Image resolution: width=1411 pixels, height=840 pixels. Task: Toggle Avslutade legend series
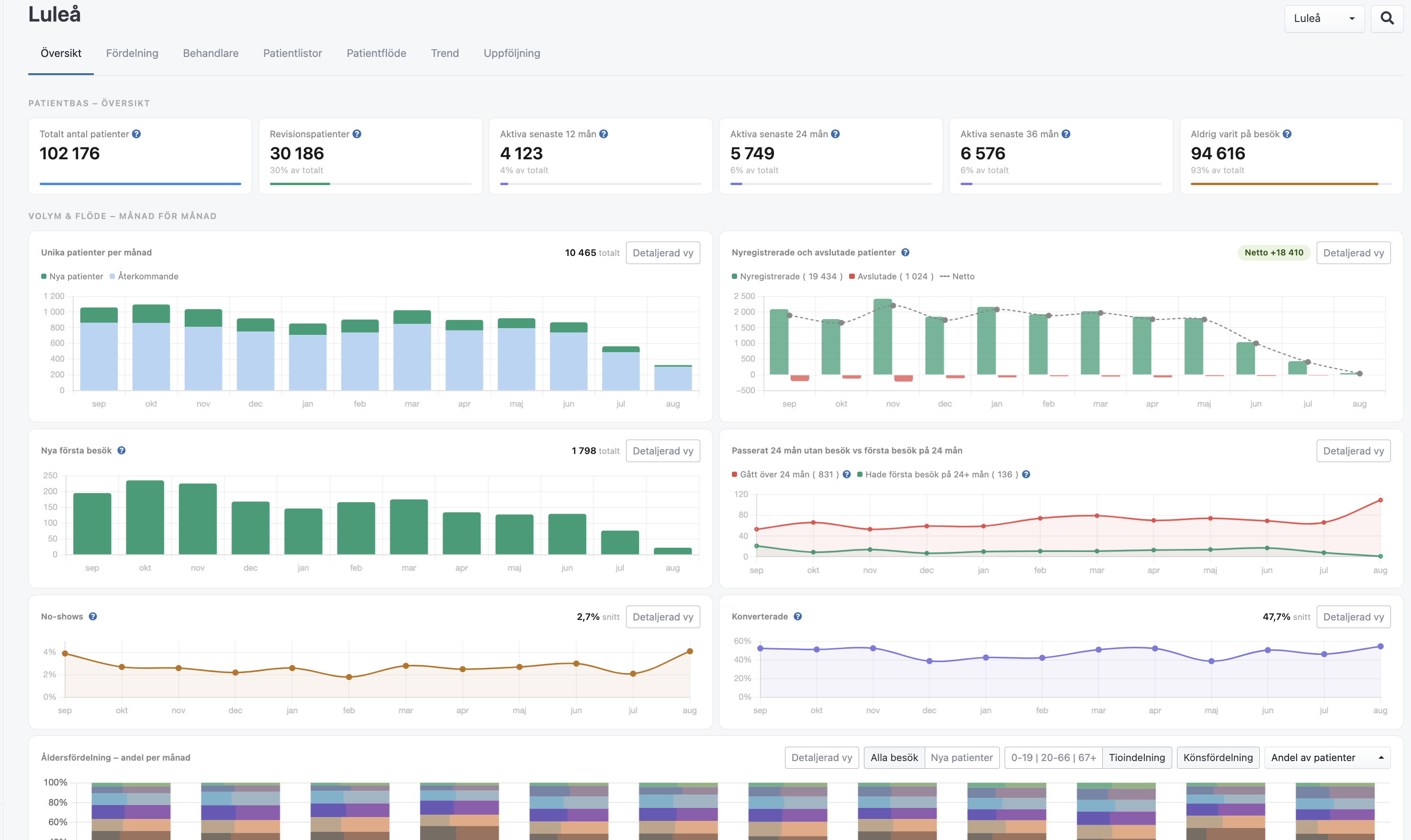coord(891,276)
